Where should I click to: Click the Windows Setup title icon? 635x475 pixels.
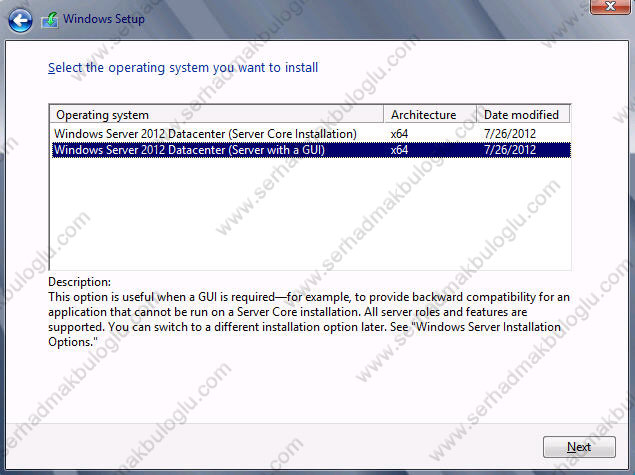(x=50, y=20)
